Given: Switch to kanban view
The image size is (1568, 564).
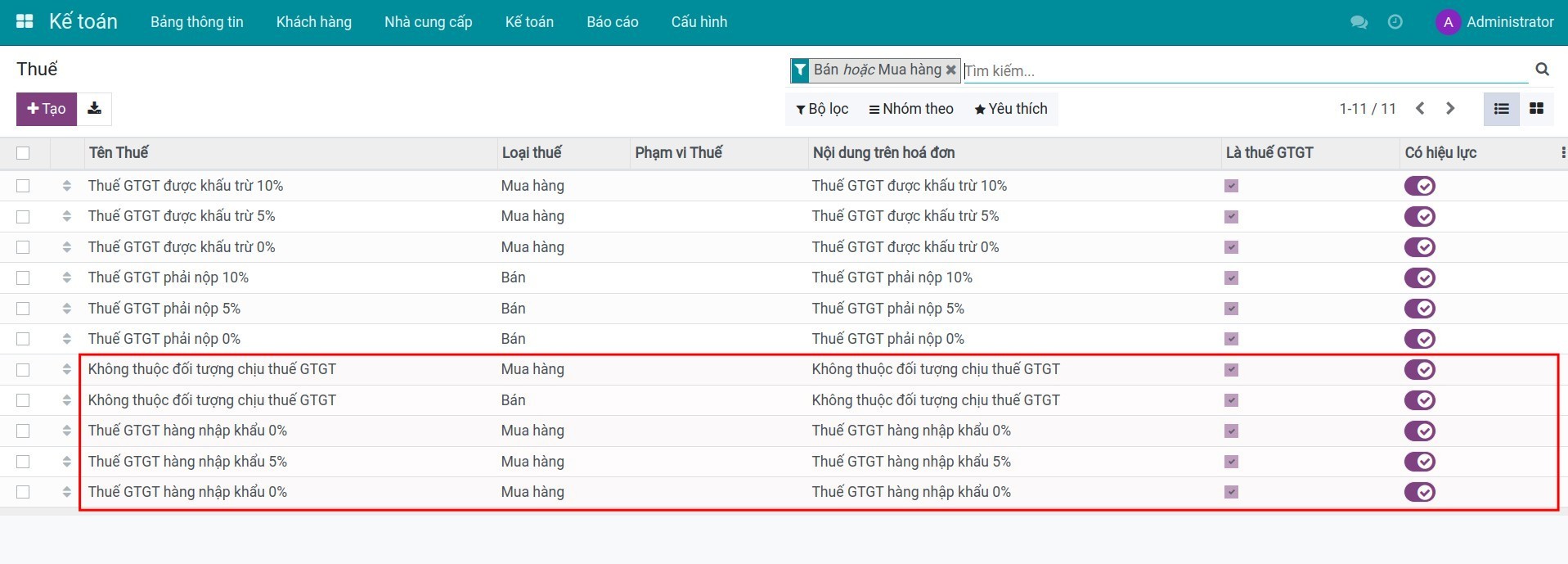Looking at the screenshot, I should (x=1536, y=109).
